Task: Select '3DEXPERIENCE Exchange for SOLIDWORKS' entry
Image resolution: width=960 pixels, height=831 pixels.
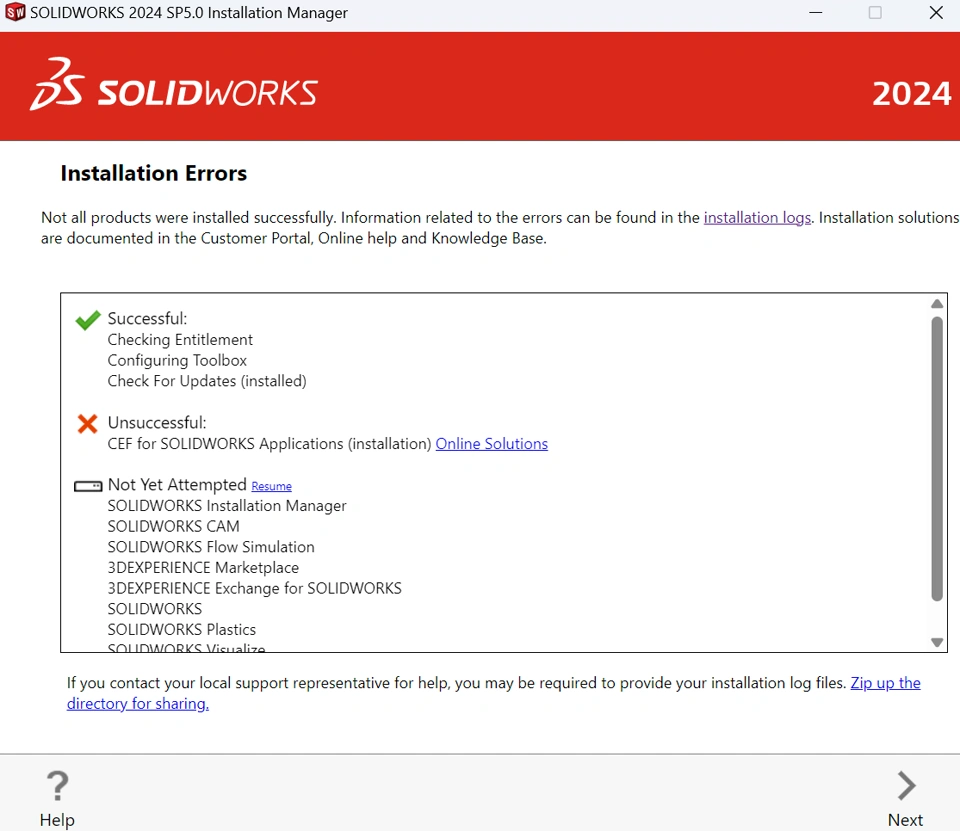Action: coord(255,588)
